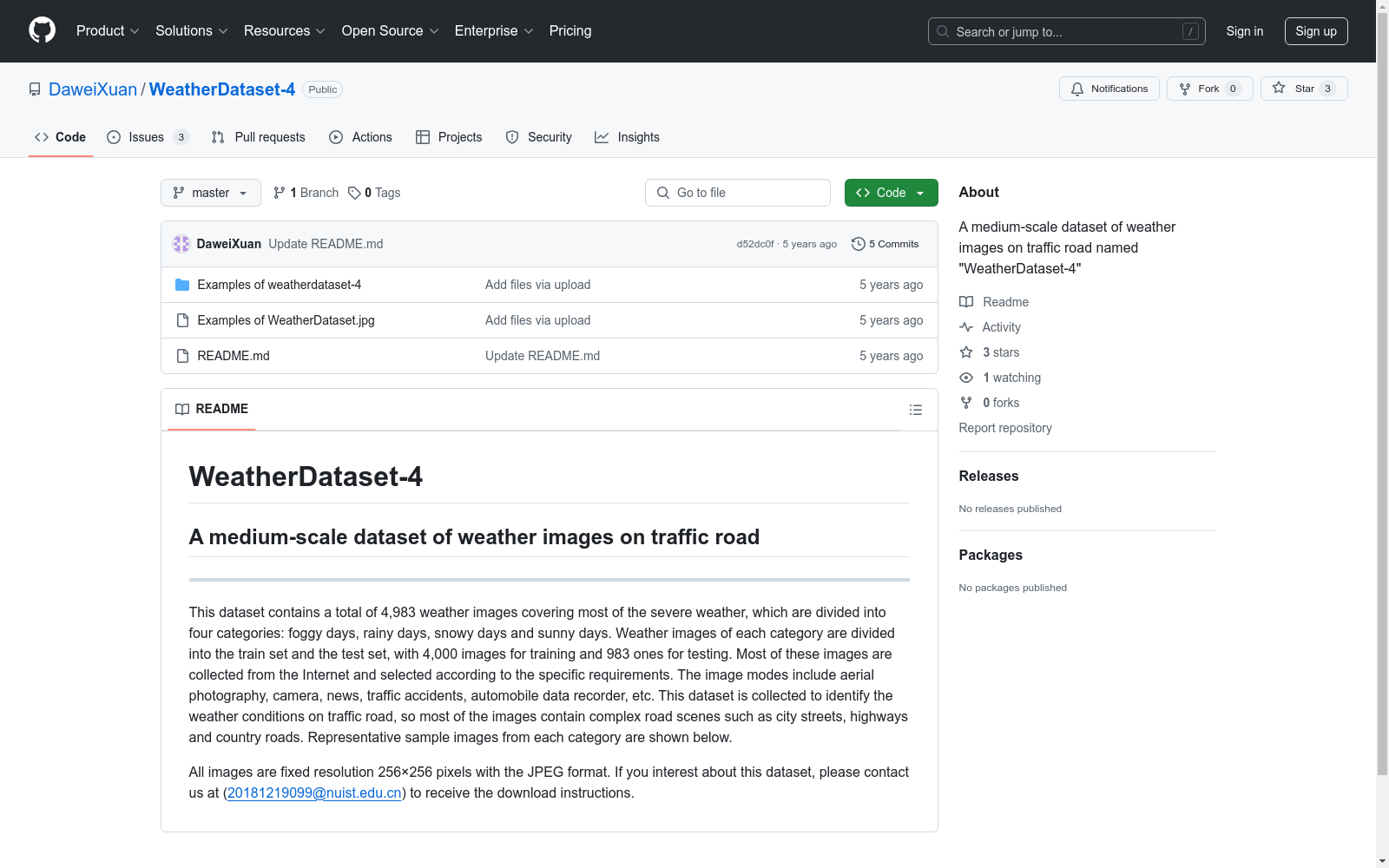Screen dimensions: 1389x868
Task: Click the Public visibility badge
Action: [323, 89]
